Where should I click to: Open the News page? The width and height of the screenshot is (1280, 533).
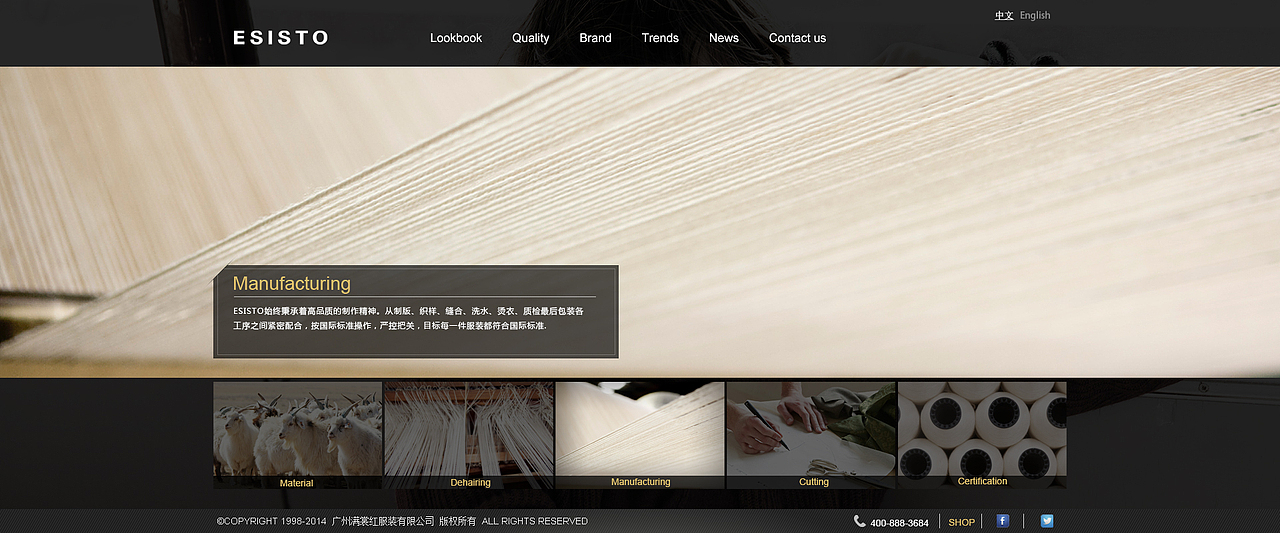pyautogui.click(x=724, y=38)
